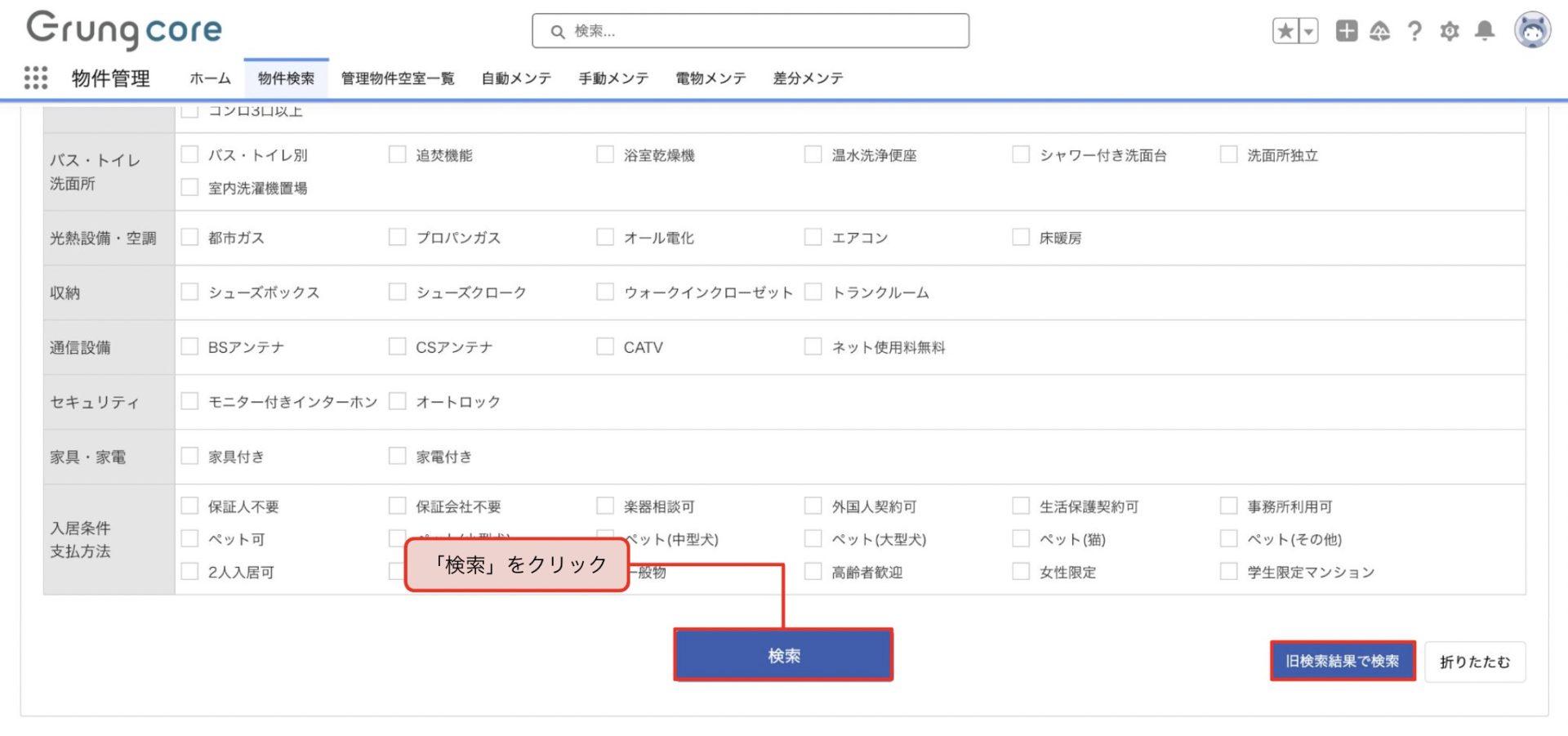Image resolution: width=1568 pixels, height=736 pixels.
Task: Check the エアコン option
Action: click(813, 237)
